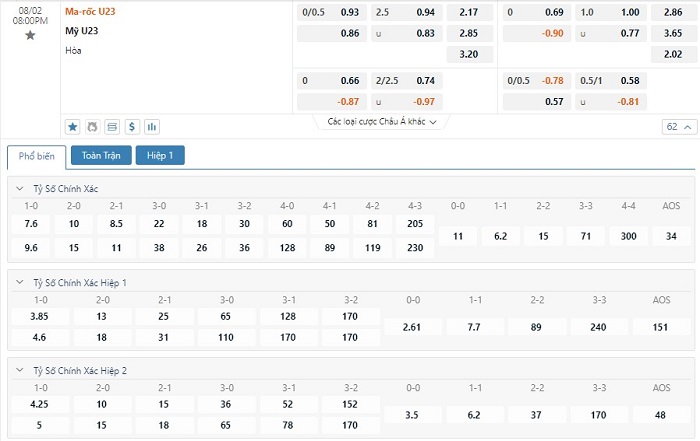Collapse the 'Tỷ Số Chính Xác' section
This screenshot has height=441, width=700.
pyautogui.click(x=20, y=188)
